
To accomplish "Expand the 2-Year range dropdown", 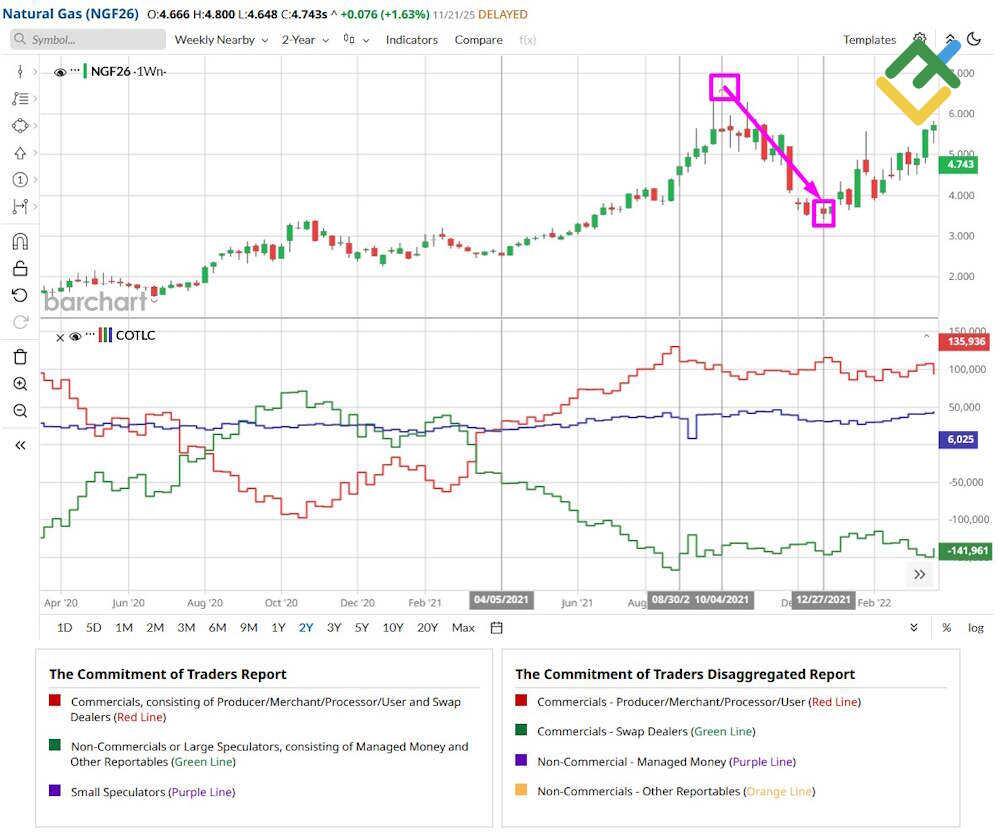I will point(300,40).
